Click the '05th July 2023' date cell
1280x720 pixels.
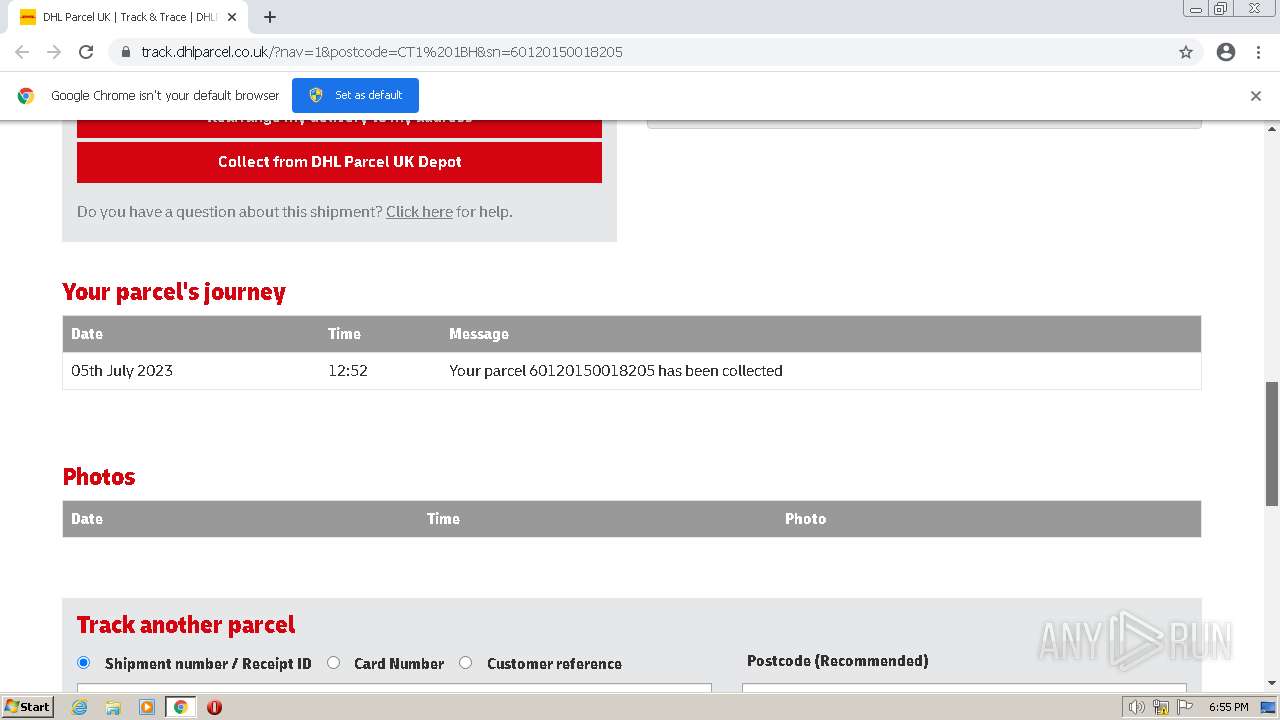[x=122, y=371]
